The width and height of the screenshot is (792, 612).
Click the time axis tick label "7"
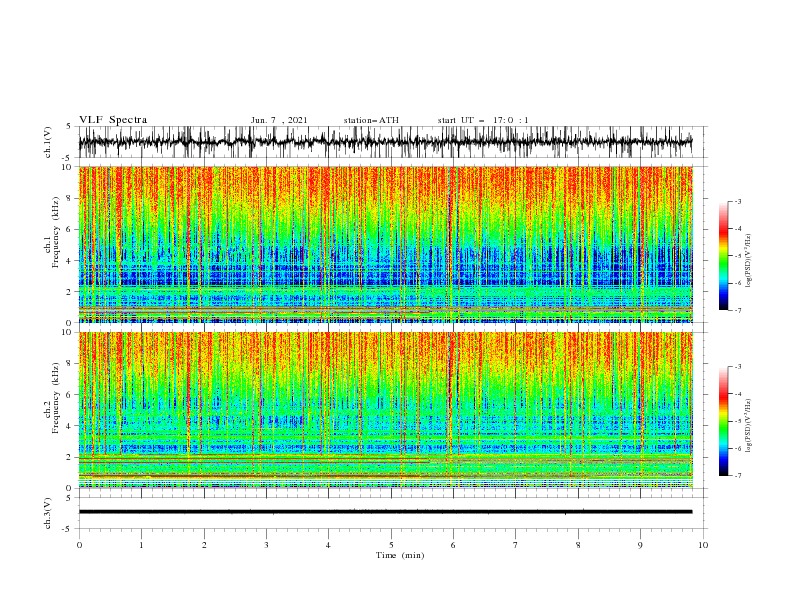[x=516, y=545]
